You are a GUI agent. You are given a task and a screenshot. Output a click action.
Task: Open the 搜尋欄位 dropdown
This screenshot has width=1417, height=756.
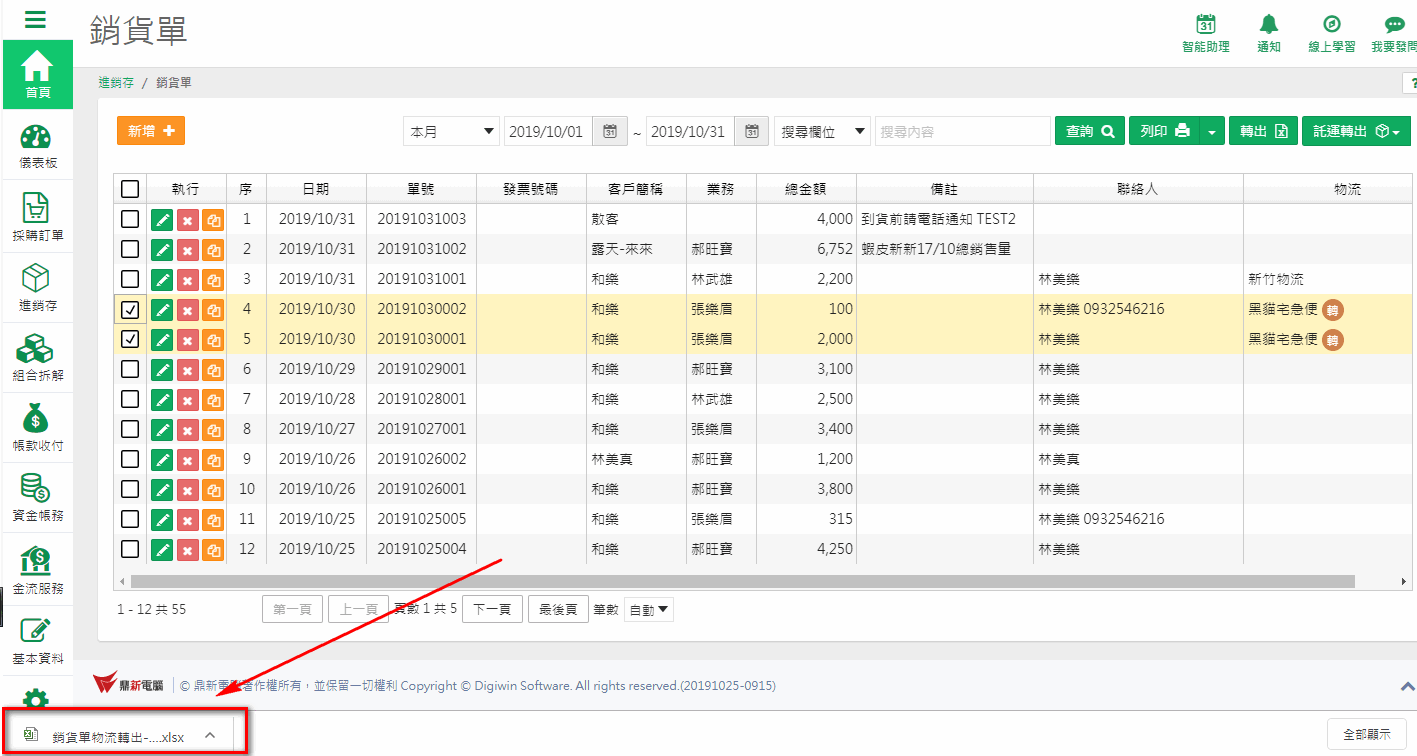822,131
